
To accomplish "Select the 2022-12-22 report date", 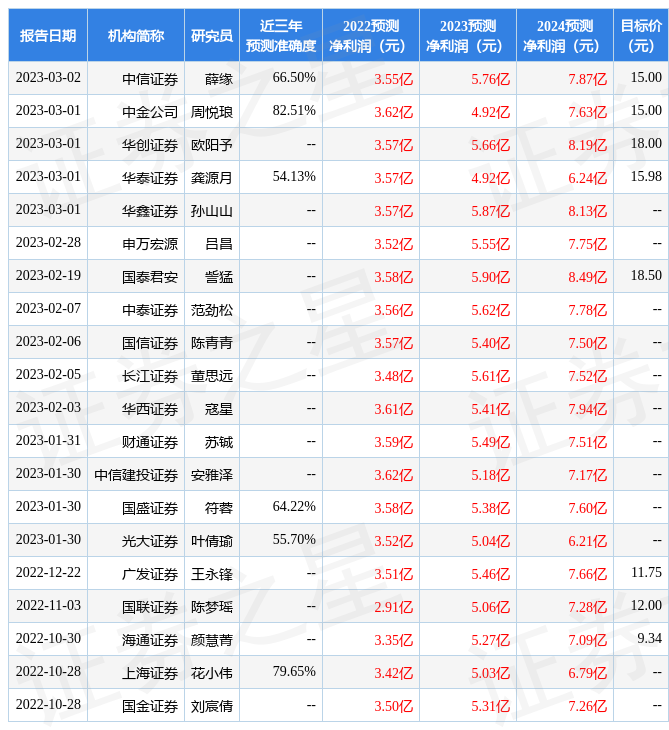I will [48, 573].
